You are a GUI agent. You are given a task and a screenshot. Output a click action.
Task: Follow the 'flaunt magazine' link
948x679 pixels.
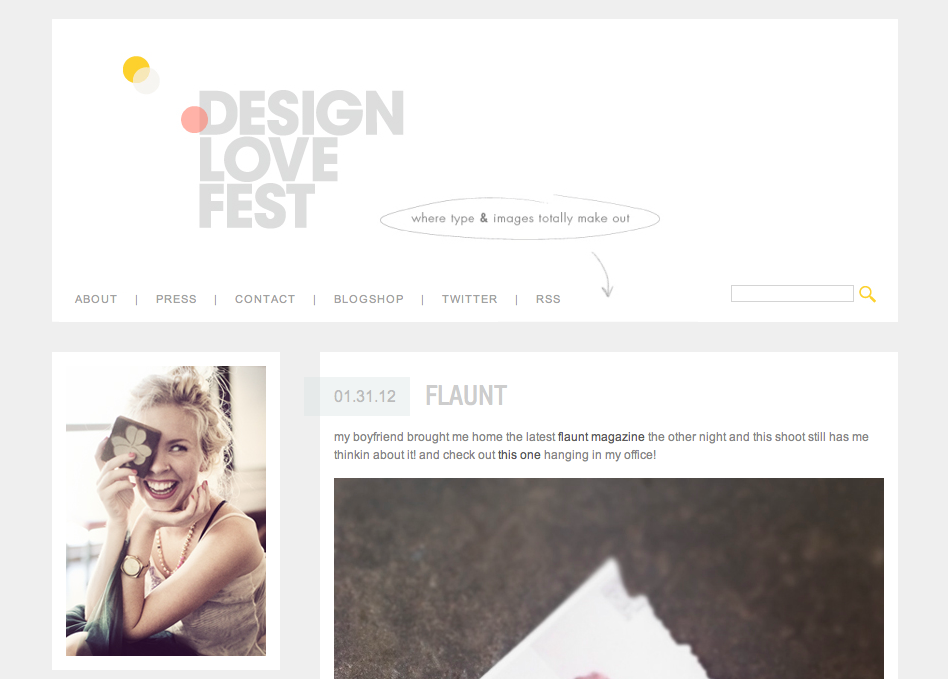coord(601,437)
